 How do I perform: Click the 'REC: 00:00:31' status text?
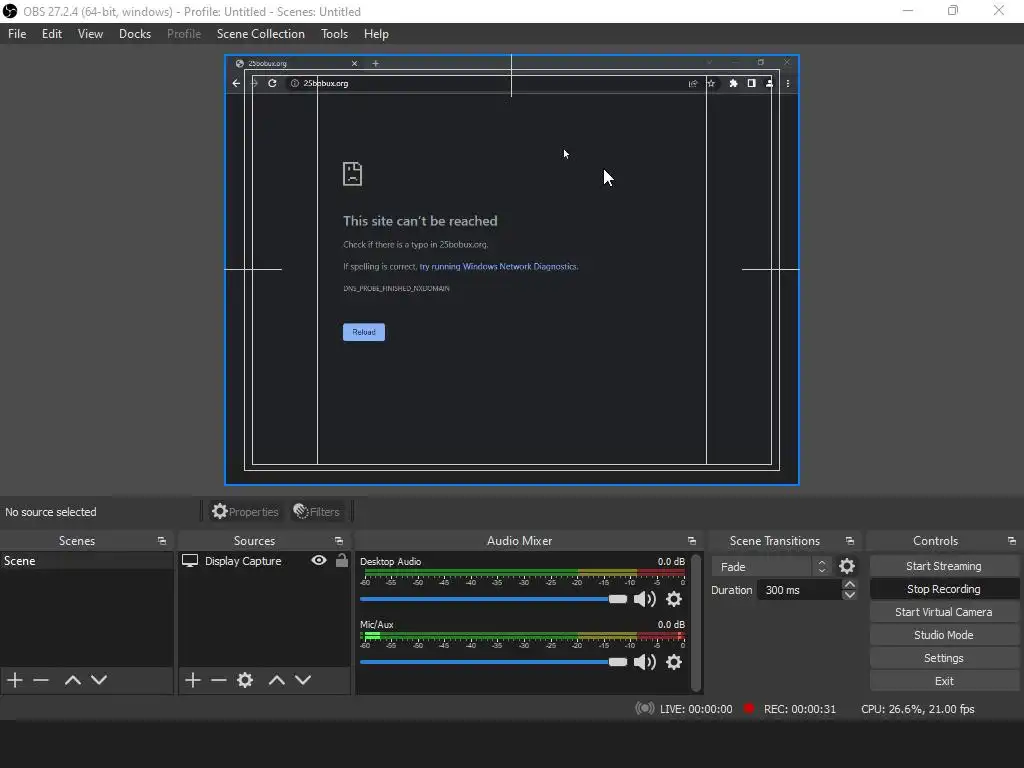[x=799, y=709]
